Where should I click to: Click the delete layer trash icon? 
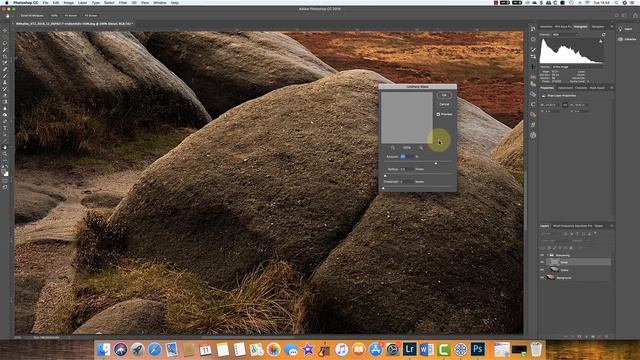coord(606,336)
